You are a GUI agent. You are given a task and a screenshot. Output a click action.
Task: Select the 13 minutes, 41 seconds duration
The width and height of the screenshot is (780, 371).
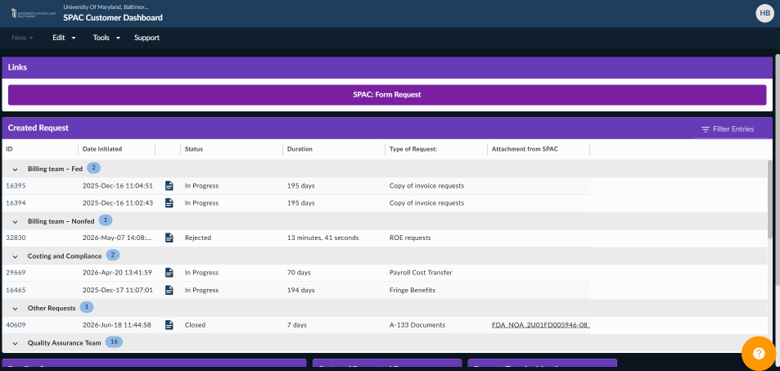click(323, 238)
